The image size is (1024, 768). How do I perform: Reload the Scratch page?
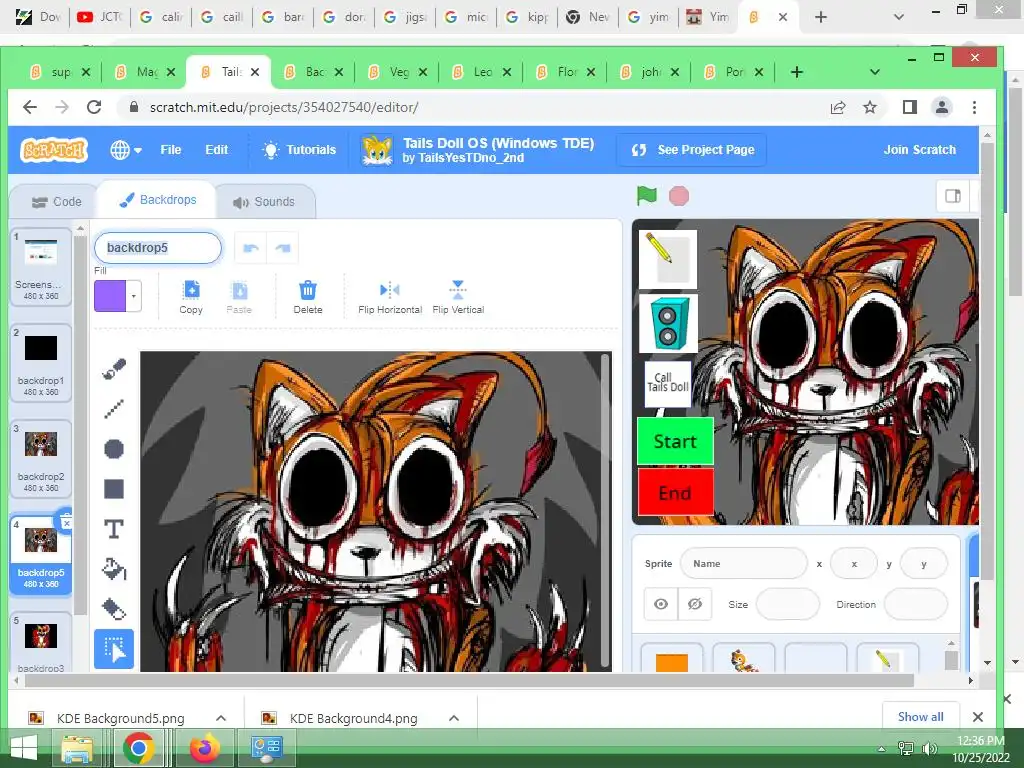click(x=94, y=107)
